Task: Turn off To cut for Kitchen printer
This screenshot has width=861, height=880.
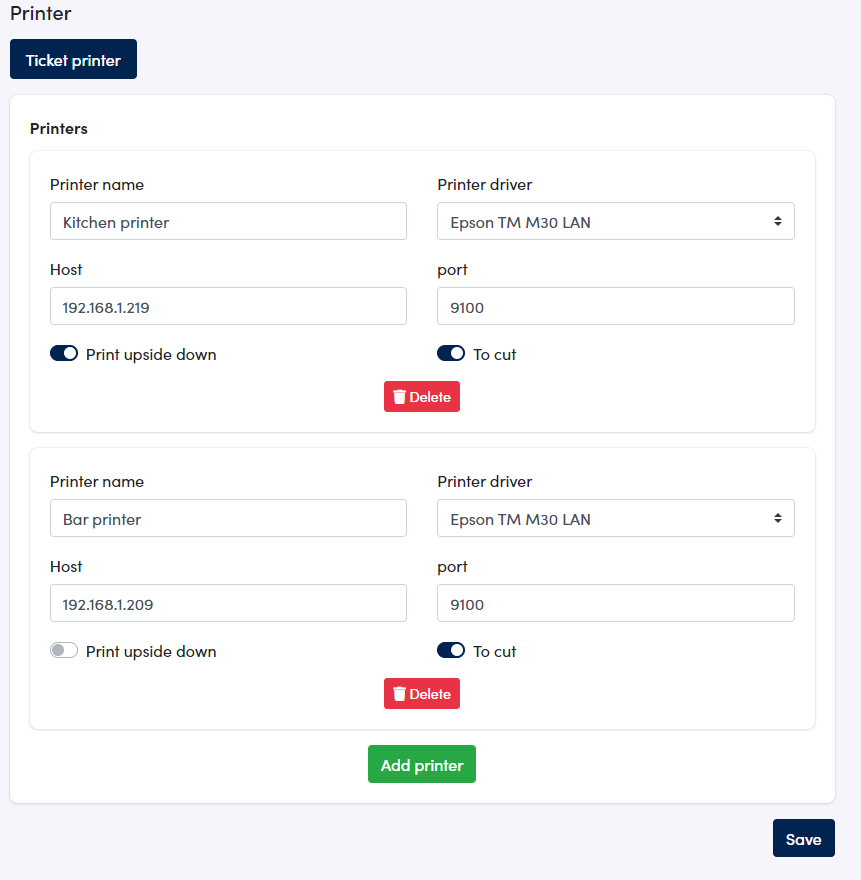Action: click(451, 354)
